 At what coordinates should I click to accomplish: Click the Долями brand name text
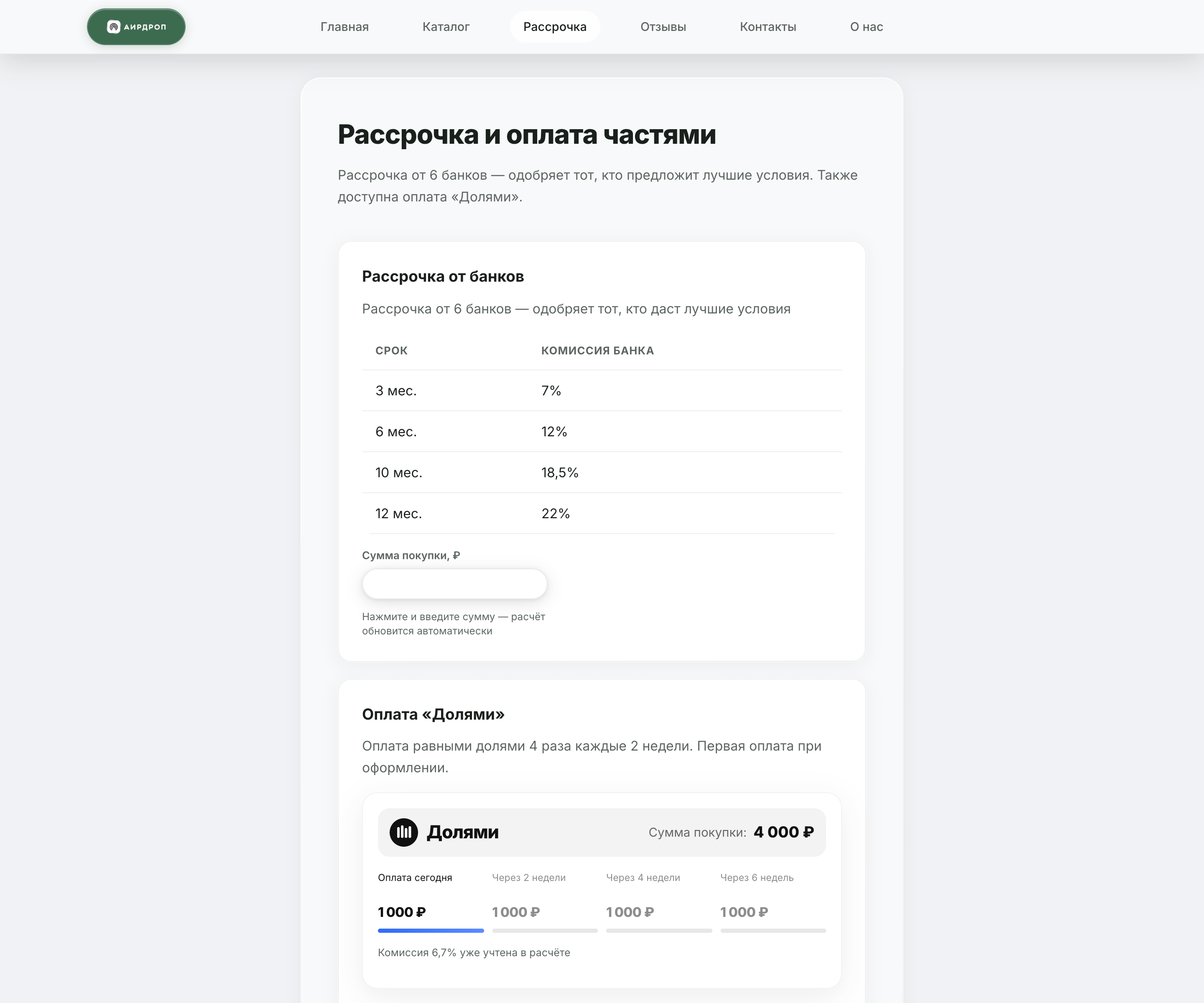pos(463,832)
